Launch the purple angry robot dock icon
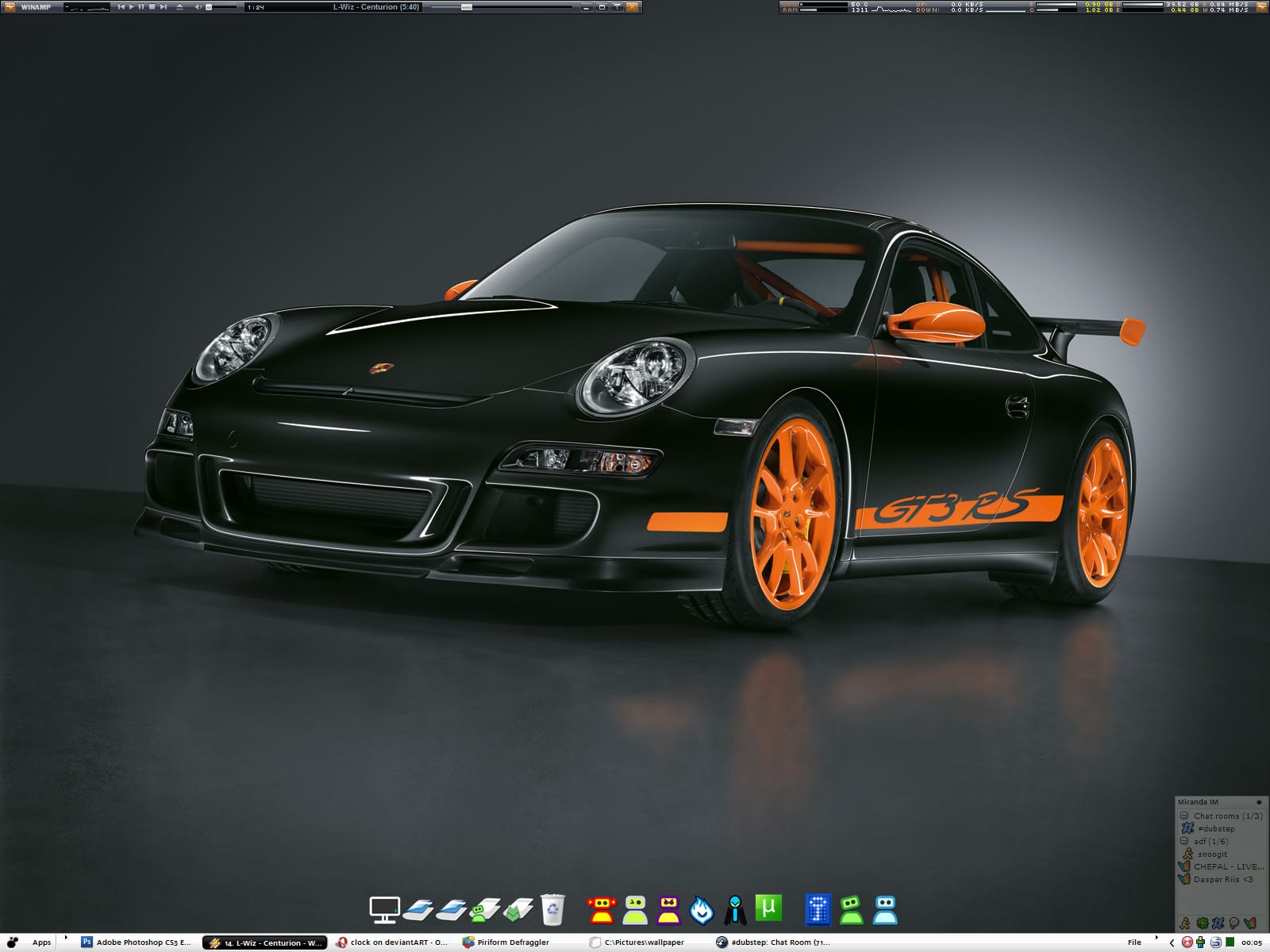The image size is (1270, 952). (669, 910)
